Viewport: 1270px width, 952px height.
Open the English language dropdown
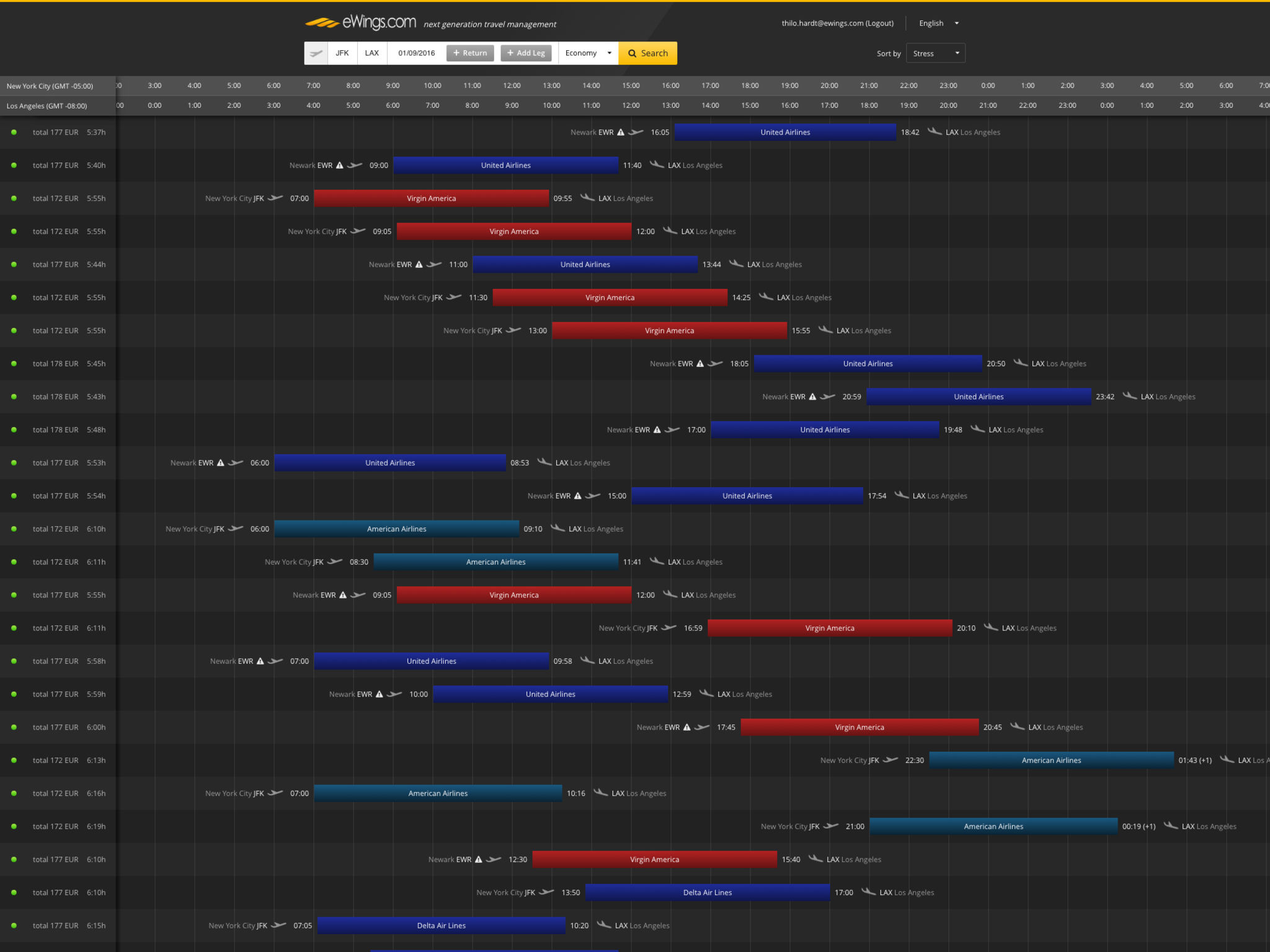pyautogui.click(x=938, y=23)
